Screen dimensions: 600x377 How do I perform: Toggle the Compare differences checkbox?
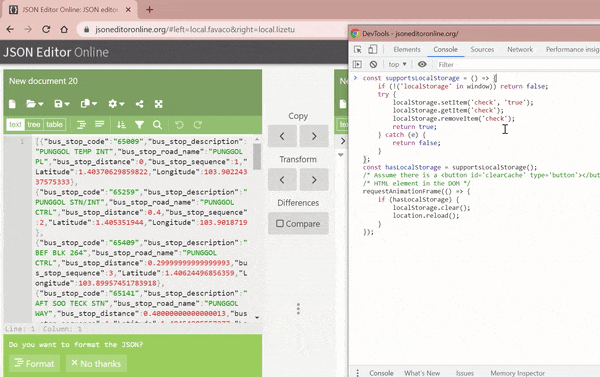(x=298, y=224)
